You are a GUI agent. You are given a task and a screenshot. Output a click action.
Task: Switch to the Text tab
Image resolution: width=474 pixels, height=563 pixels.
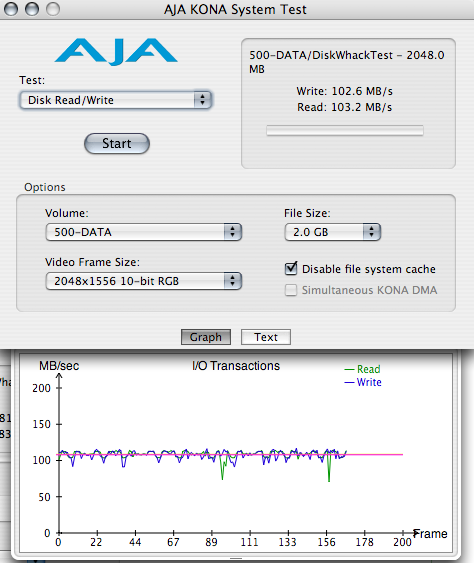coord(266,337)
